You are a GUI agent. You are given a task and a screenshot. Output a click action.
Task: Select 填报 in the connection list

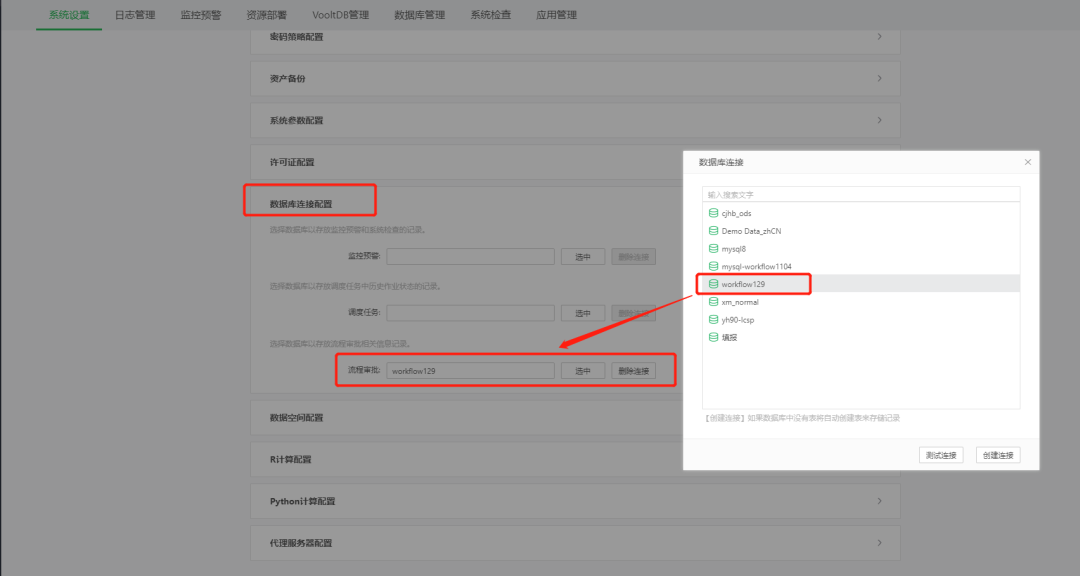tap(861, 338)
